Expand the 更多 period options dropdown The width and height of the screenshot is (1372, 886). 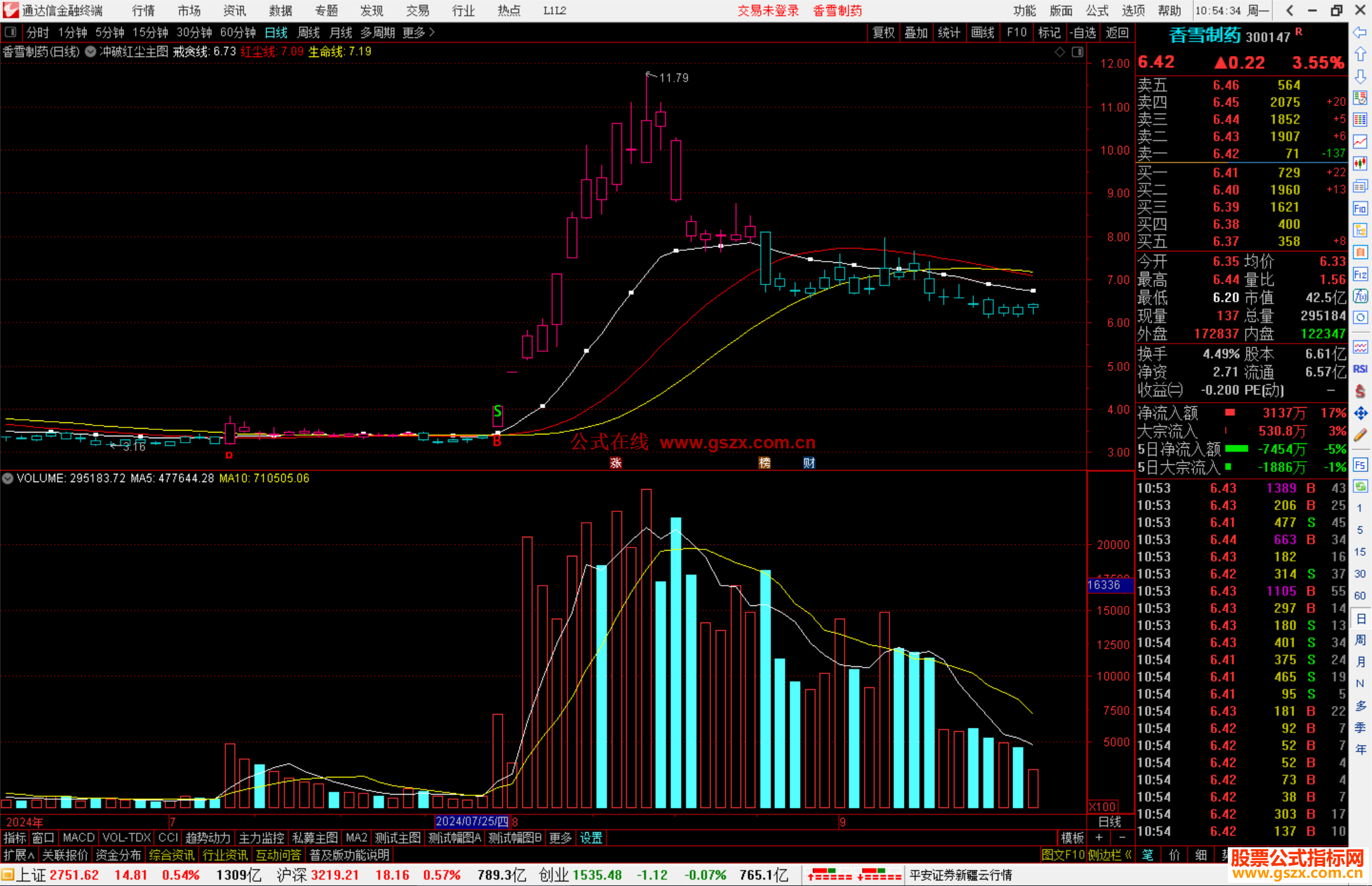coord(419,32)
